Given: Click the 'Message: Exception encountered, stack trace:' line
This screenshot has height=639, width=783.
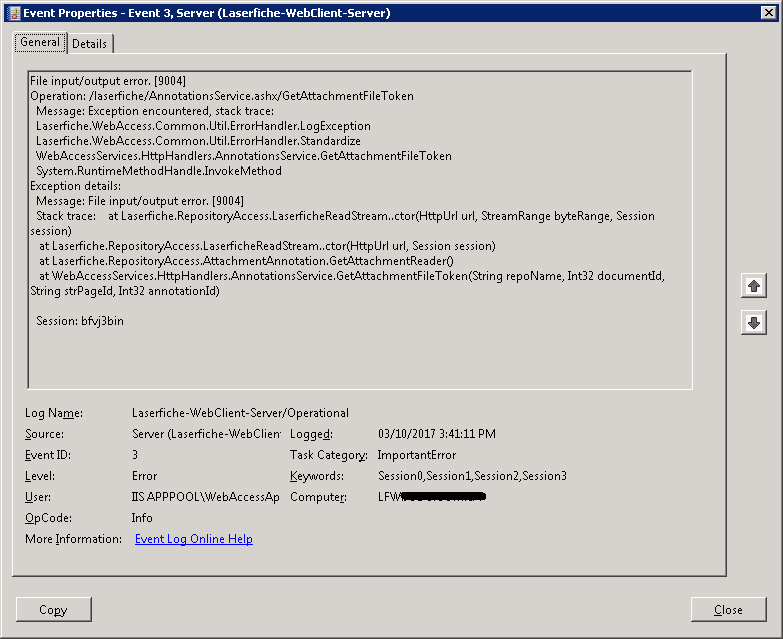Looking at the screenshot, I should pyautogui.click(x=155, y=111).
